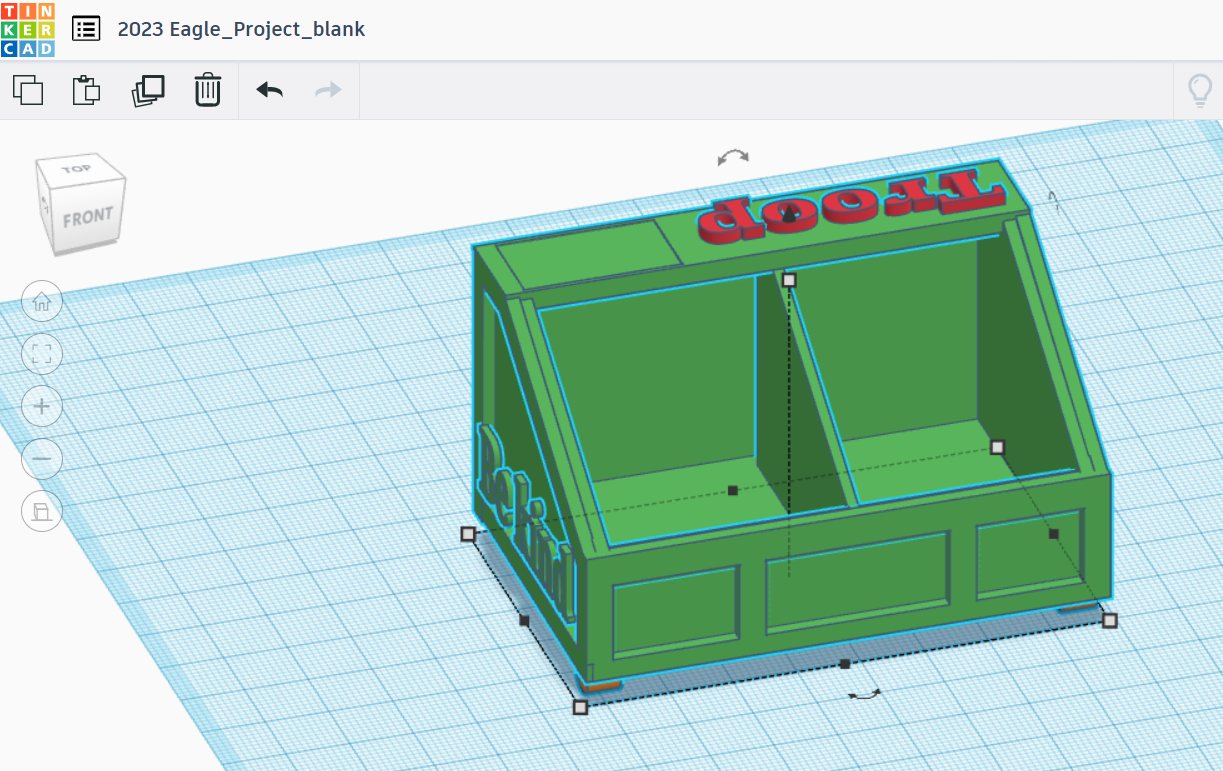This screenshot has width=1223, height=771.
Task: Click the right side rotation handle
Action: (1051, 201)
